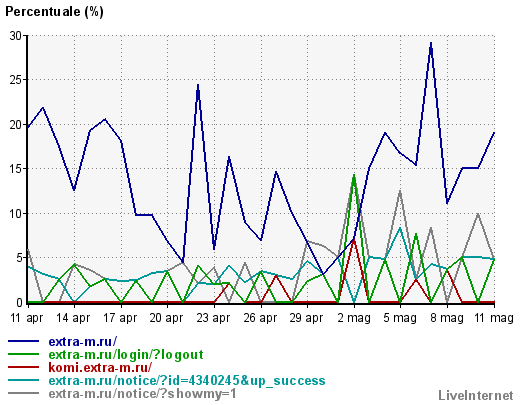Click the gray legend line swatch
This screenshot has height=405, width=520.
coord(23,393)
